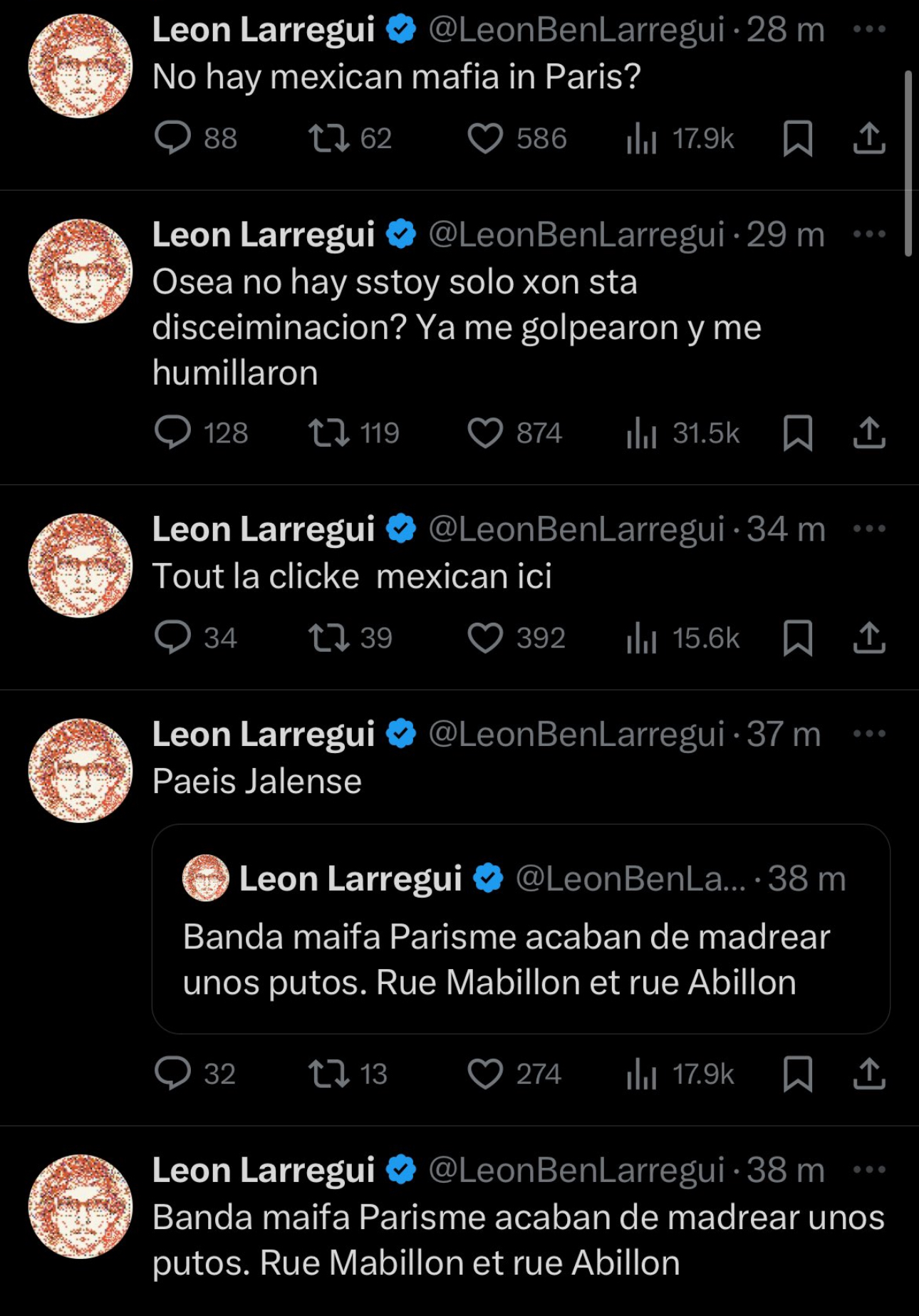Reply to the 'No hay mexican mafia' tweet
Viewport: 919px width, 1316px height.
coord(173,138)
